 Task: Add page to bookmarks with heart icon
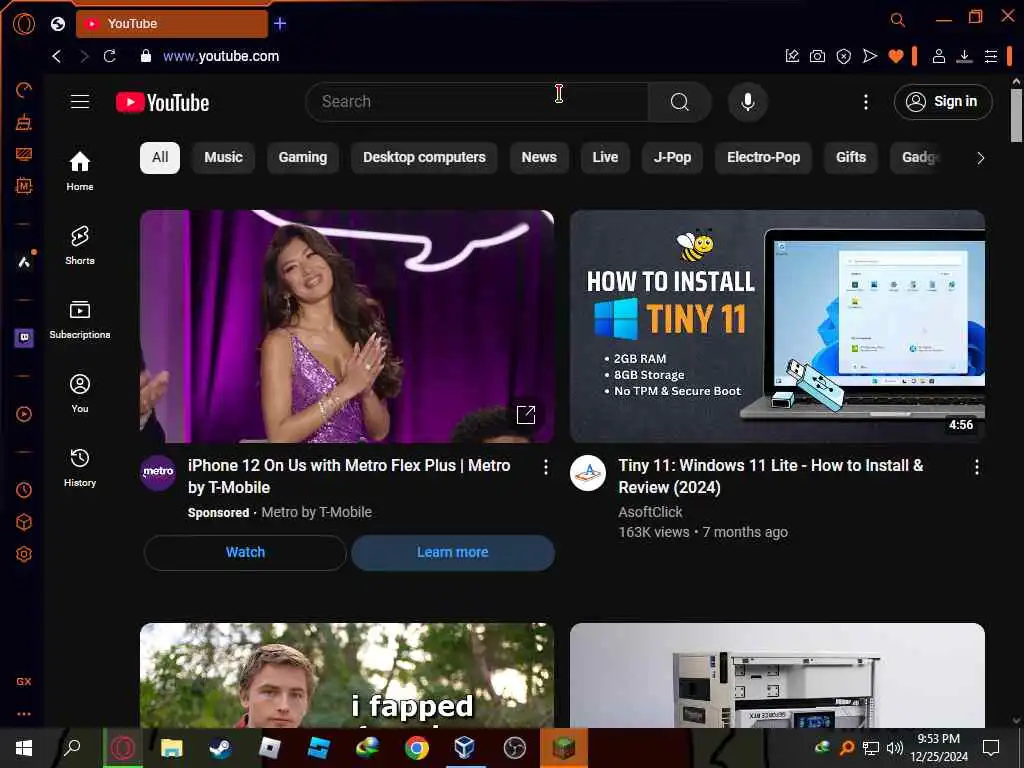coord(896,56)
